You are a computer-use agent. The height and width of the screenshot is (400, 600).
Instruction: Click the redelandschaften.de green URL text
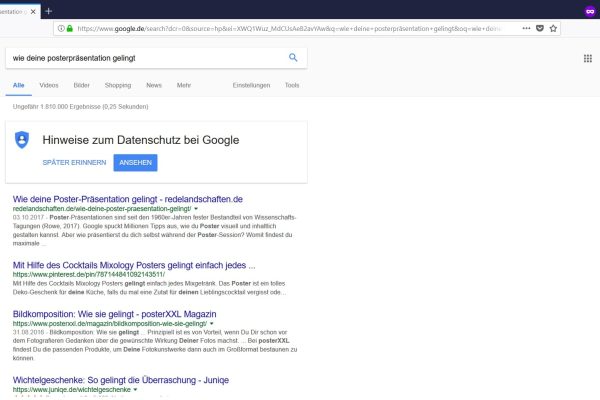pos(102,209)
